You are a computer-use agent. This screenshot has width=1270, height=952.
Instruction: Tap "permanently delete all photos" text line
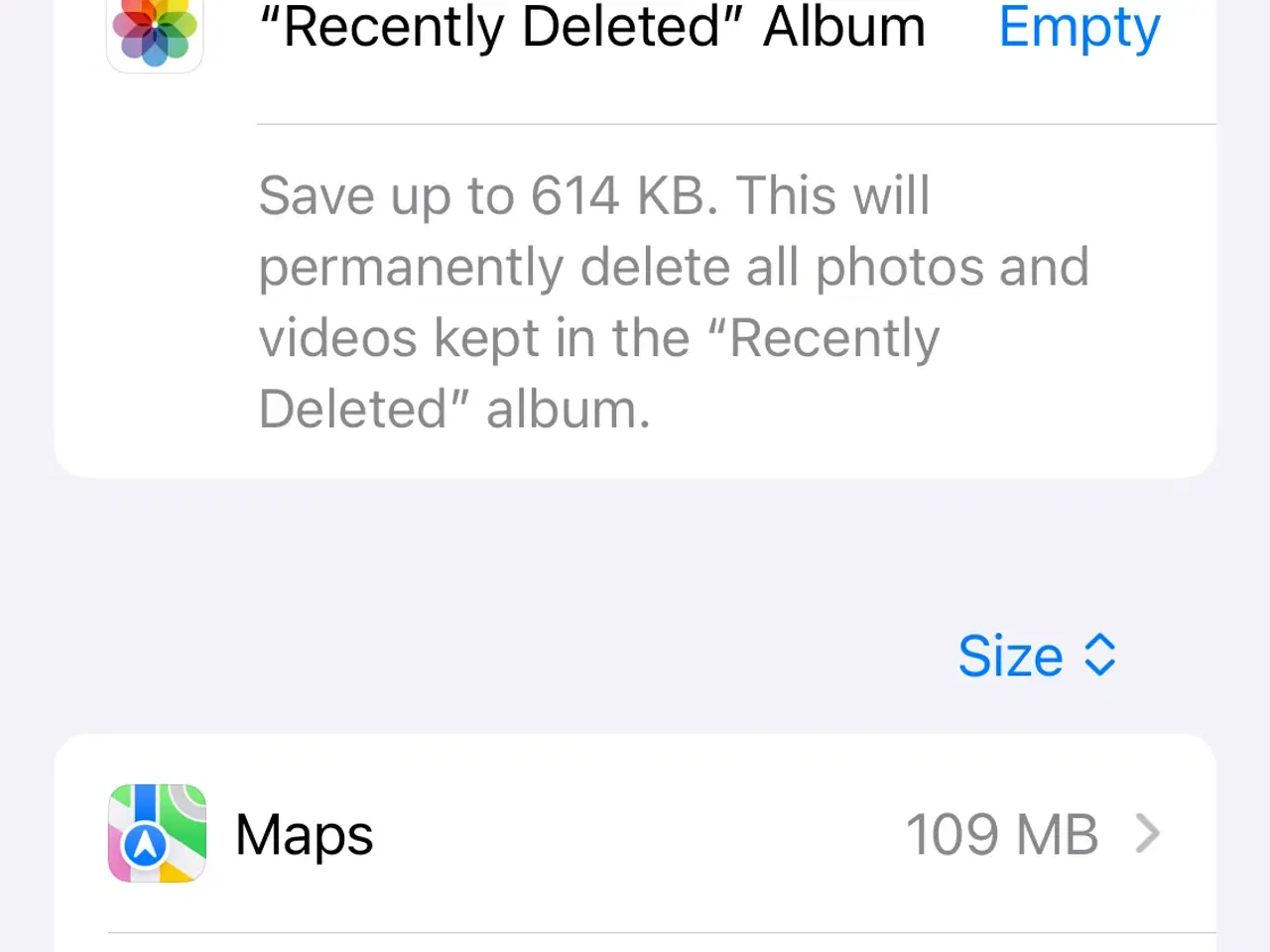click(674, 267)
